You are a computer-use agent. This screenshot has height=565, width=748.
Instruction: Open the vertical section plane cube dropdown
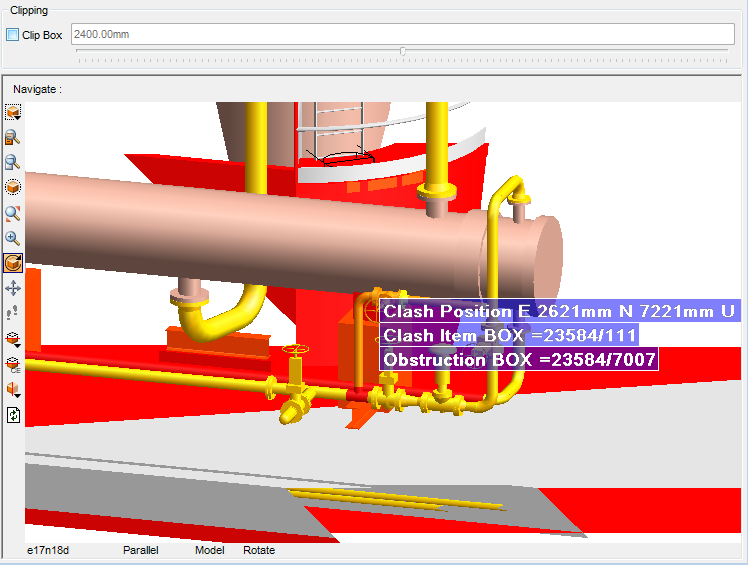point(13,390)
